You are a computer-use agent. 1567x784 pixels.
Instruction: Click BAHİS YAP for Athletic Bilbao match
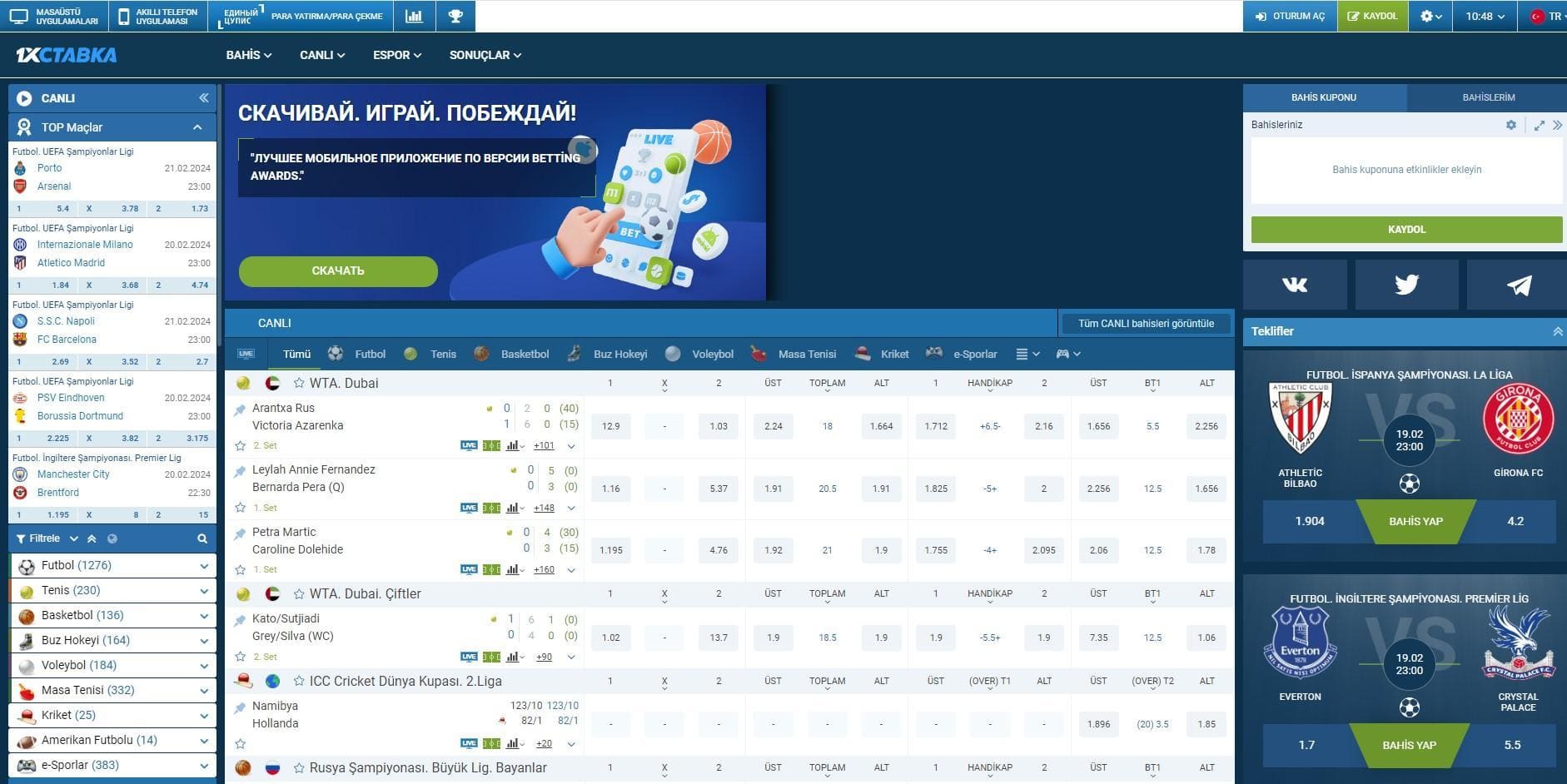click(x=1415, y=522)
